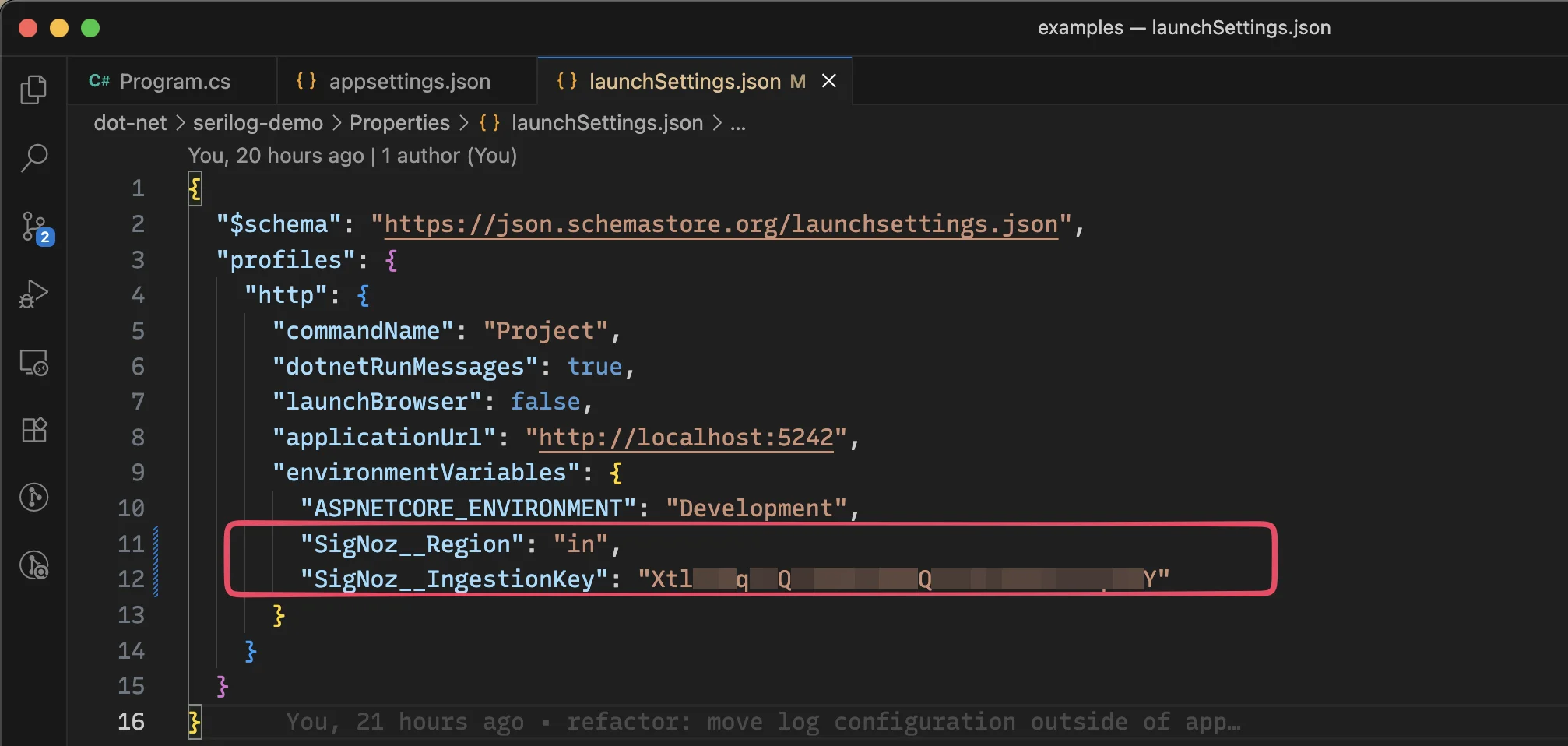Click the modified gutter marker on line 11
Screen dimensions: 1568x746
pos(156,544)
